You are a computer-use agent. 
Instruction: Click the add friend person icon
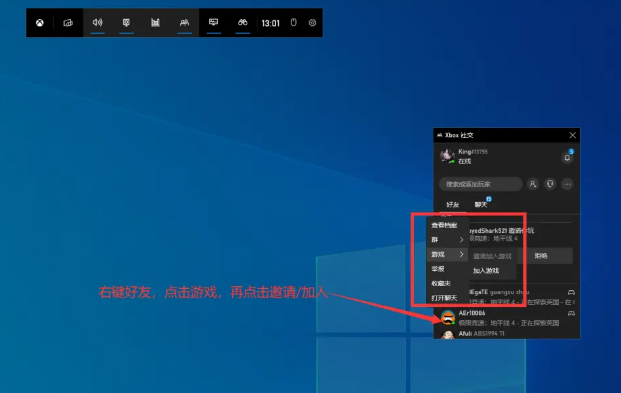point(533,184)
